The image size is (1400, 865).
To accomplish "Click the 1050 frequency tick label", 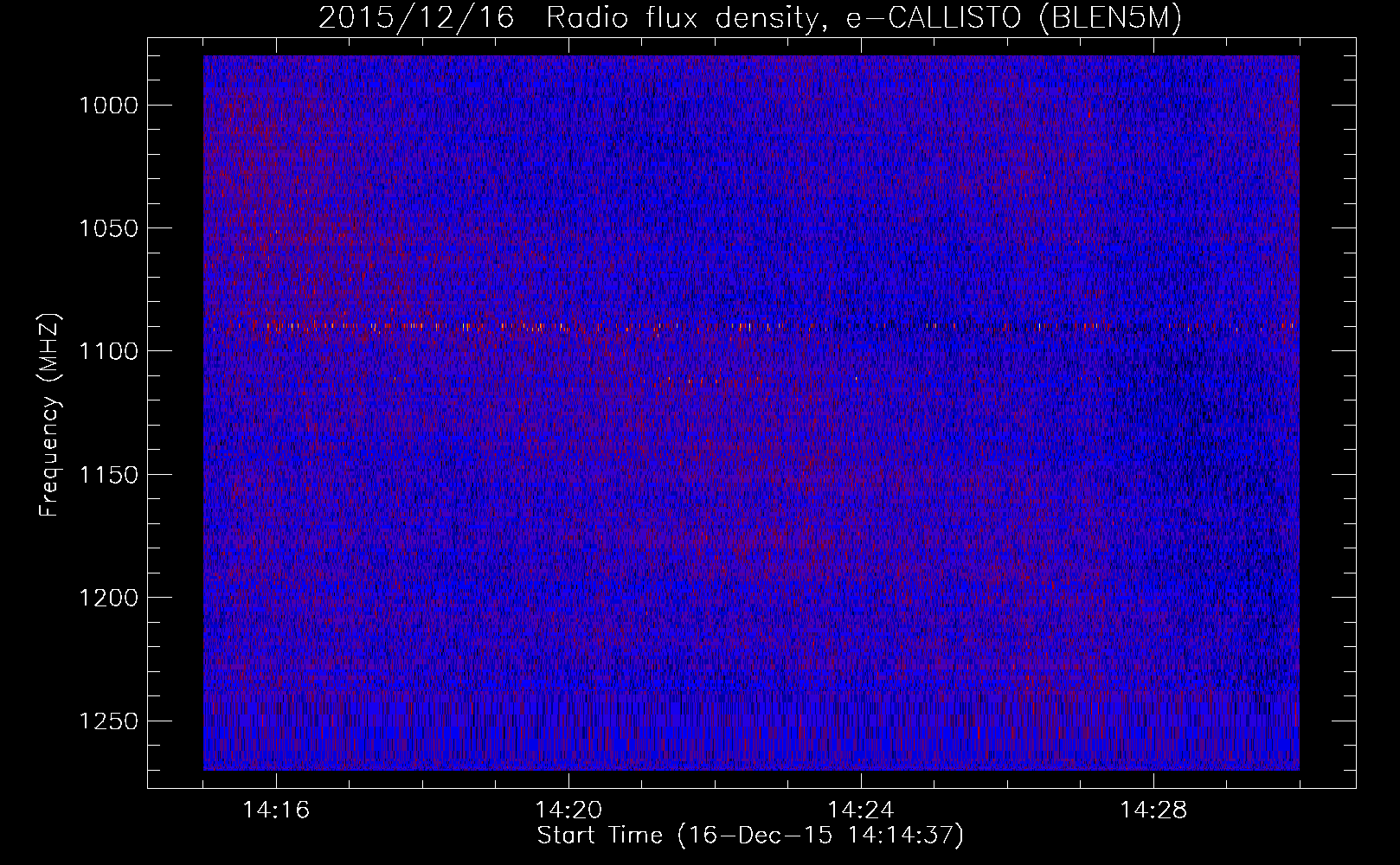I will (x=109, y=228).
